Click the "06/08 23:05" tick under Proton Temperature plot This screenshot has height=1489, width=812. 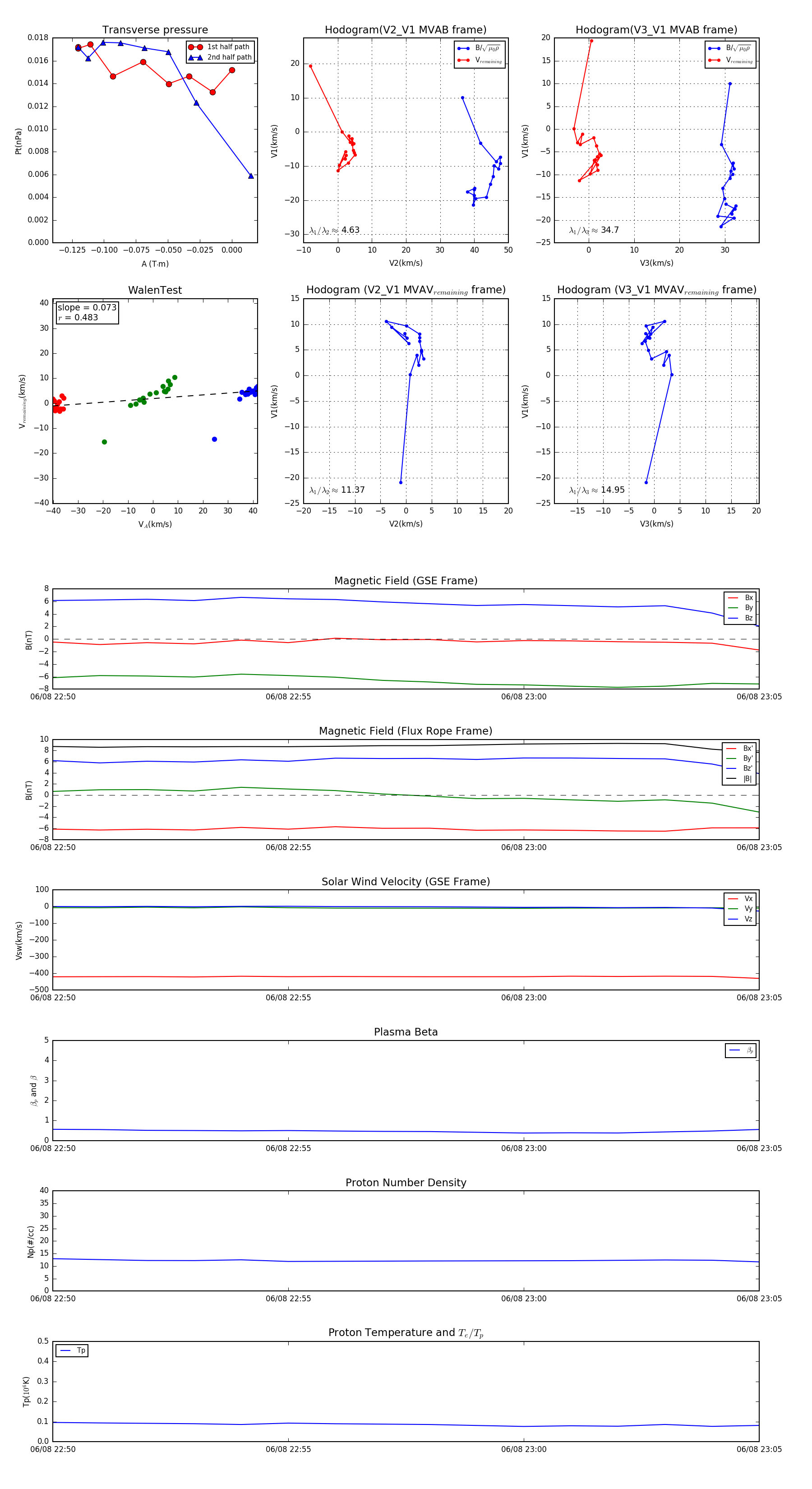[759, 1449]
